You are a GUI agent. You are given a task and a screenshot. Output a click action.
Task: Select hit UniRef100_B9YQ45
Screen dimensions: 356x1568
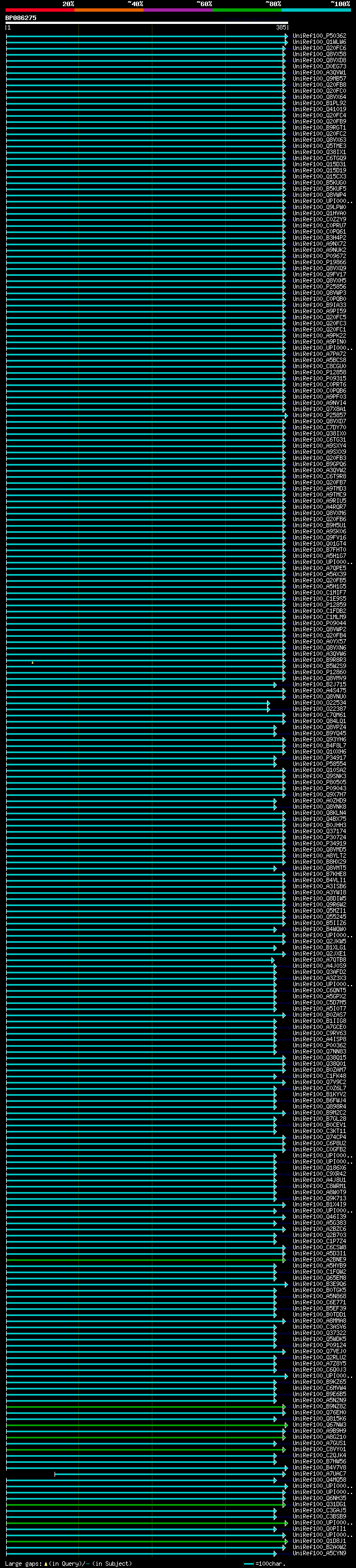pyautogui.click(x=319, y=733)
